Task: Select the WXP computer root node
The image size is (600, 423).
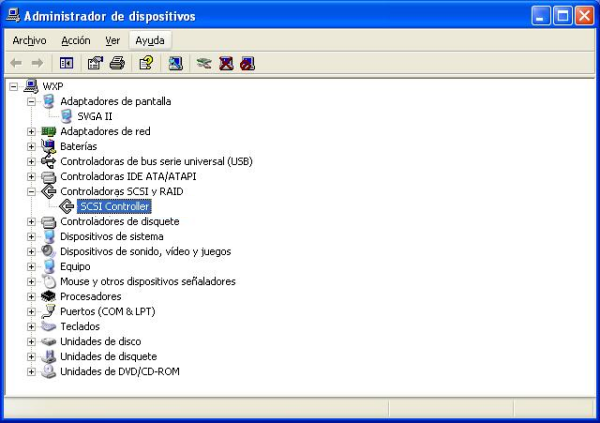Action: (52, 86)
